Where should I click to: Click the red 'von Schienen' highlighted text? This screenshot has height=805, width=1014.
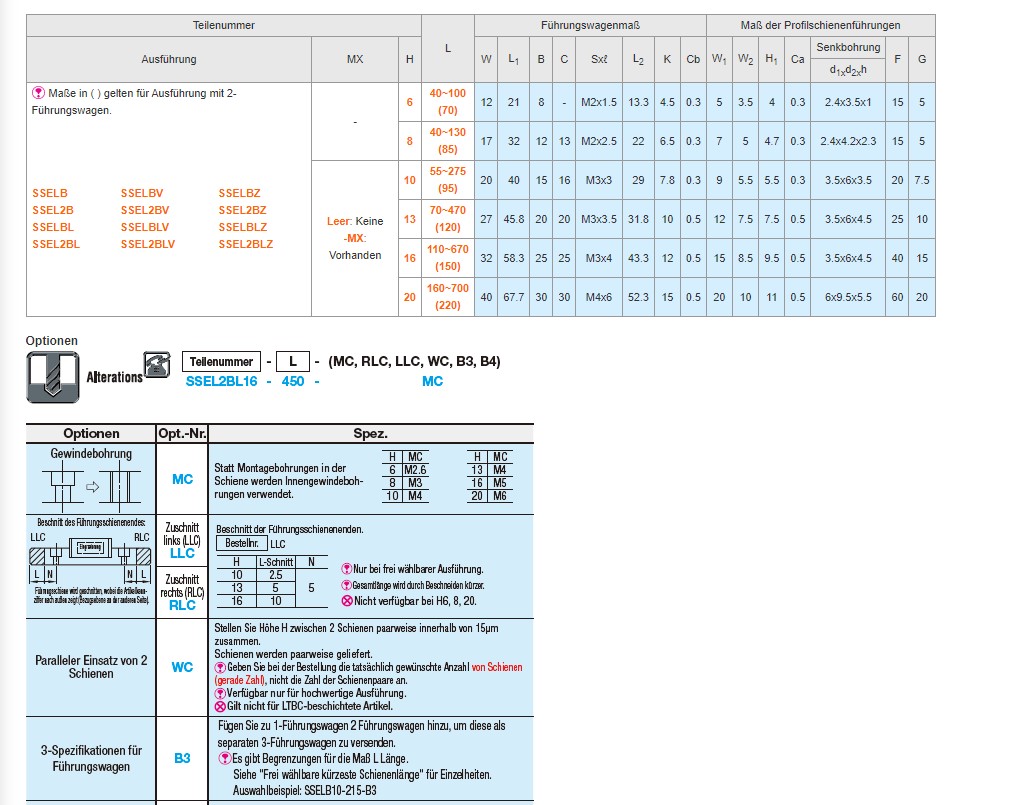click(497, 667)
